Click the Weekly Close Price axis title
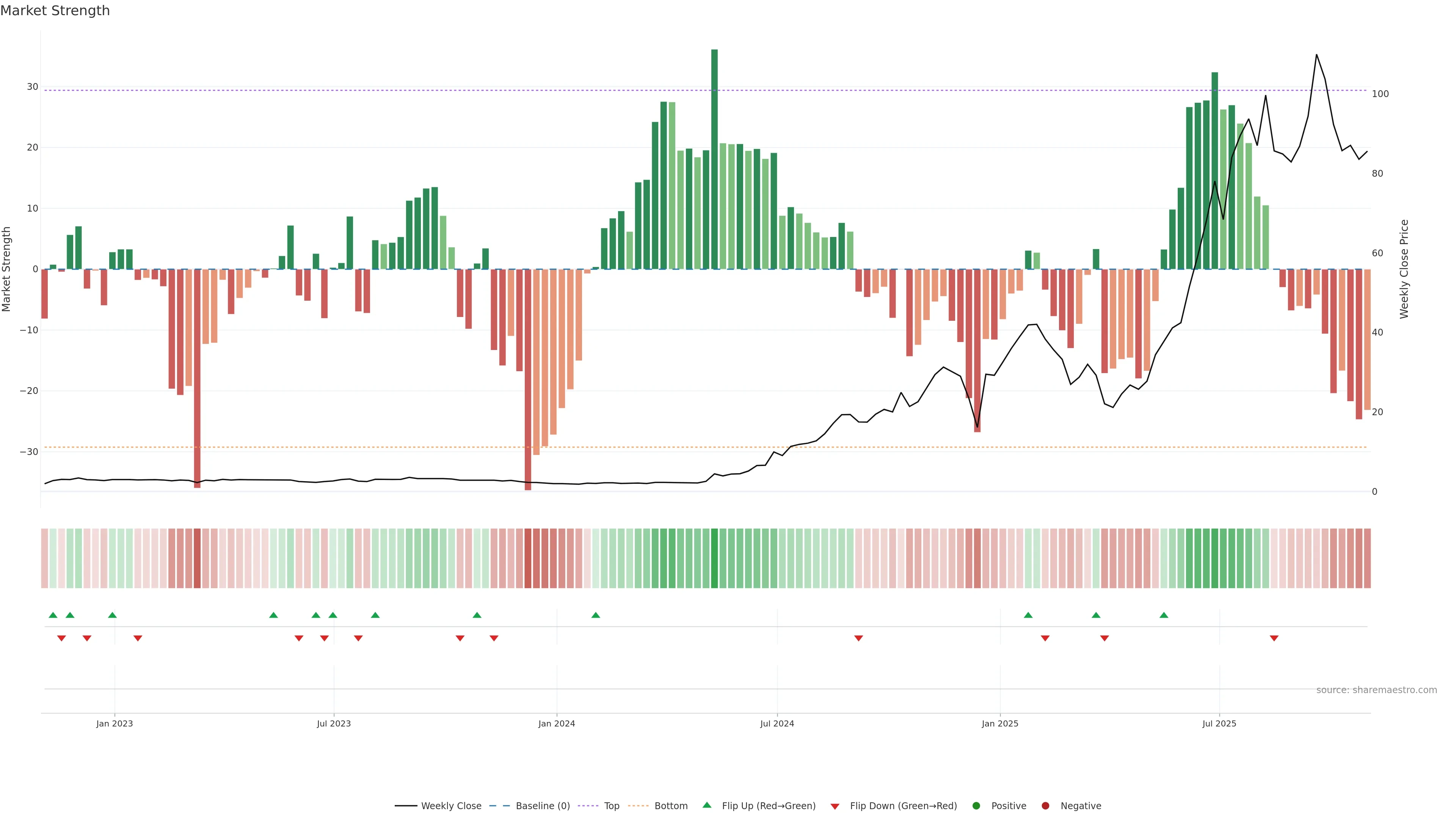Viewport: 1456px width, 819px height. point(1404,269)
